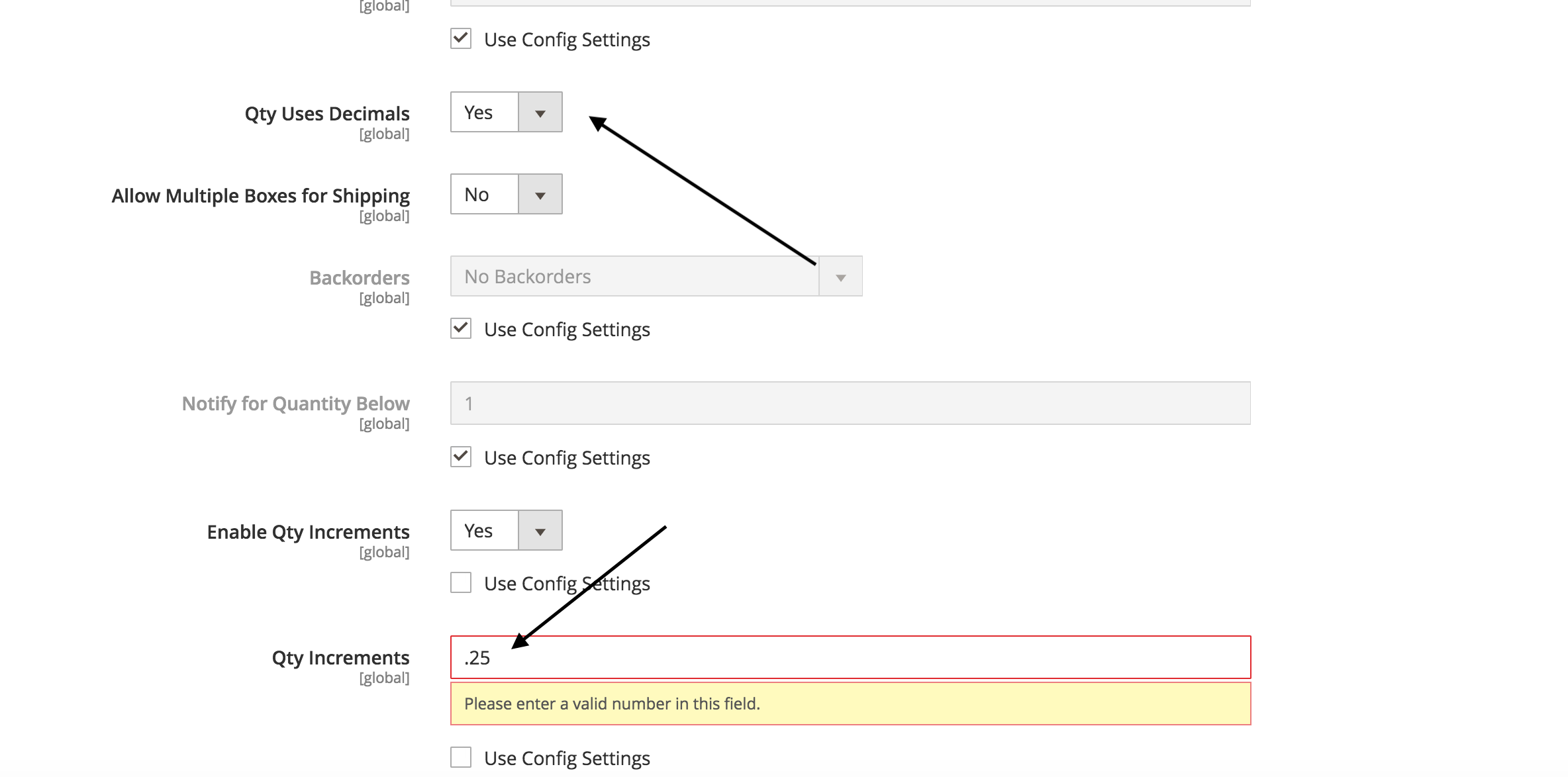
Task: Click the Qty Increments input field
Action: pos(850,657)
